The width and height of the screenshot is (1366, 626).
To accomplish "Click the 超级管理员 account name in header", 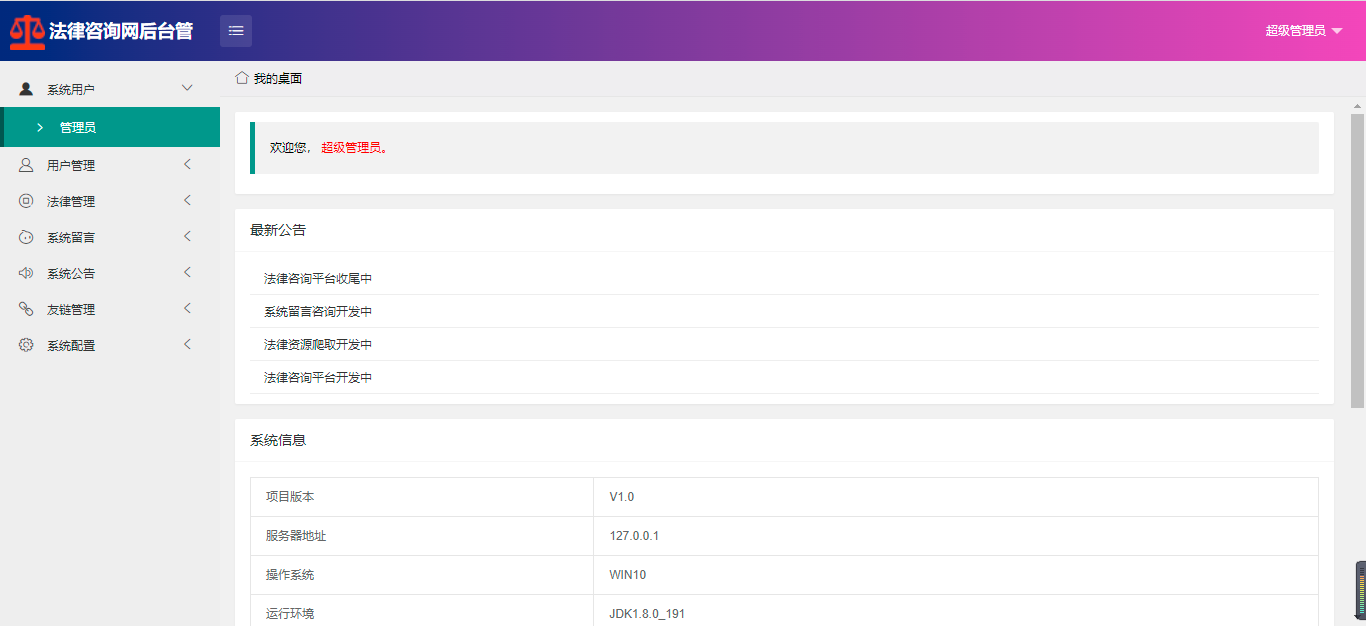I will point(1295,31).
